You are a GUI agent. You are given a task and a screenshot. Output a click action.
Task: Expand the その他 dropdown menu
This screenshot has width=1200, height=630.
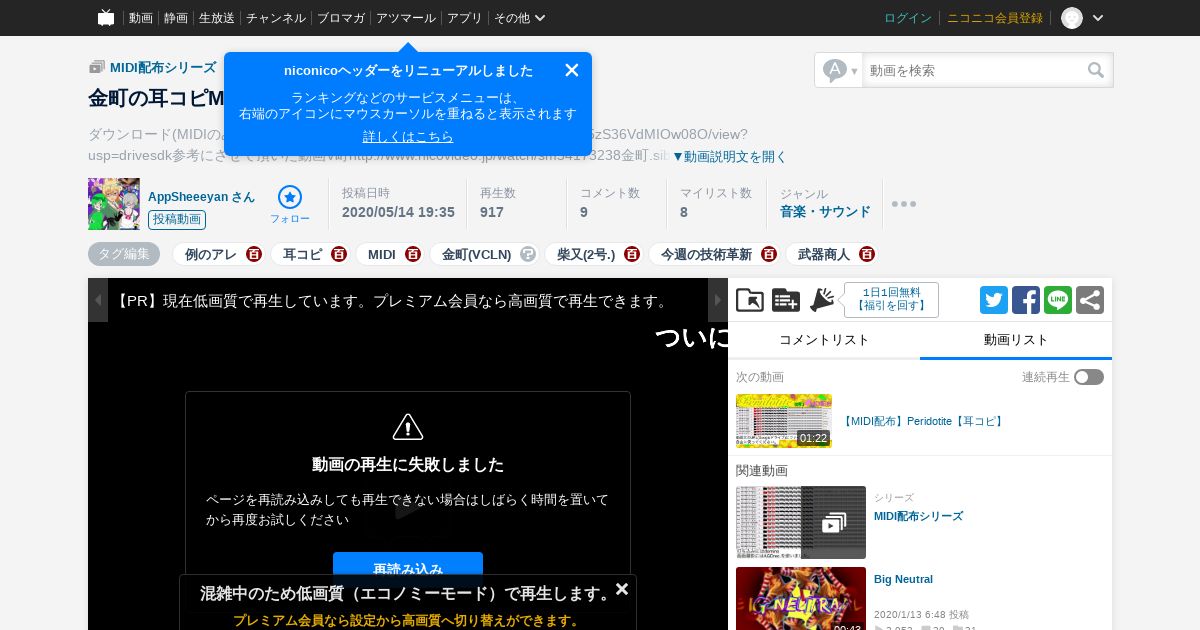click(x=520, y=18)
